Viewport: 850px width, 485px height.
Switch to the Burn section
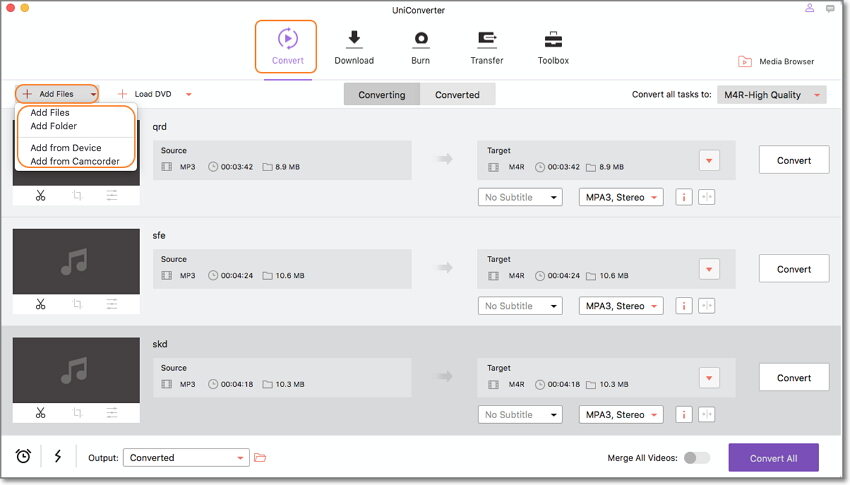[421, 47]
